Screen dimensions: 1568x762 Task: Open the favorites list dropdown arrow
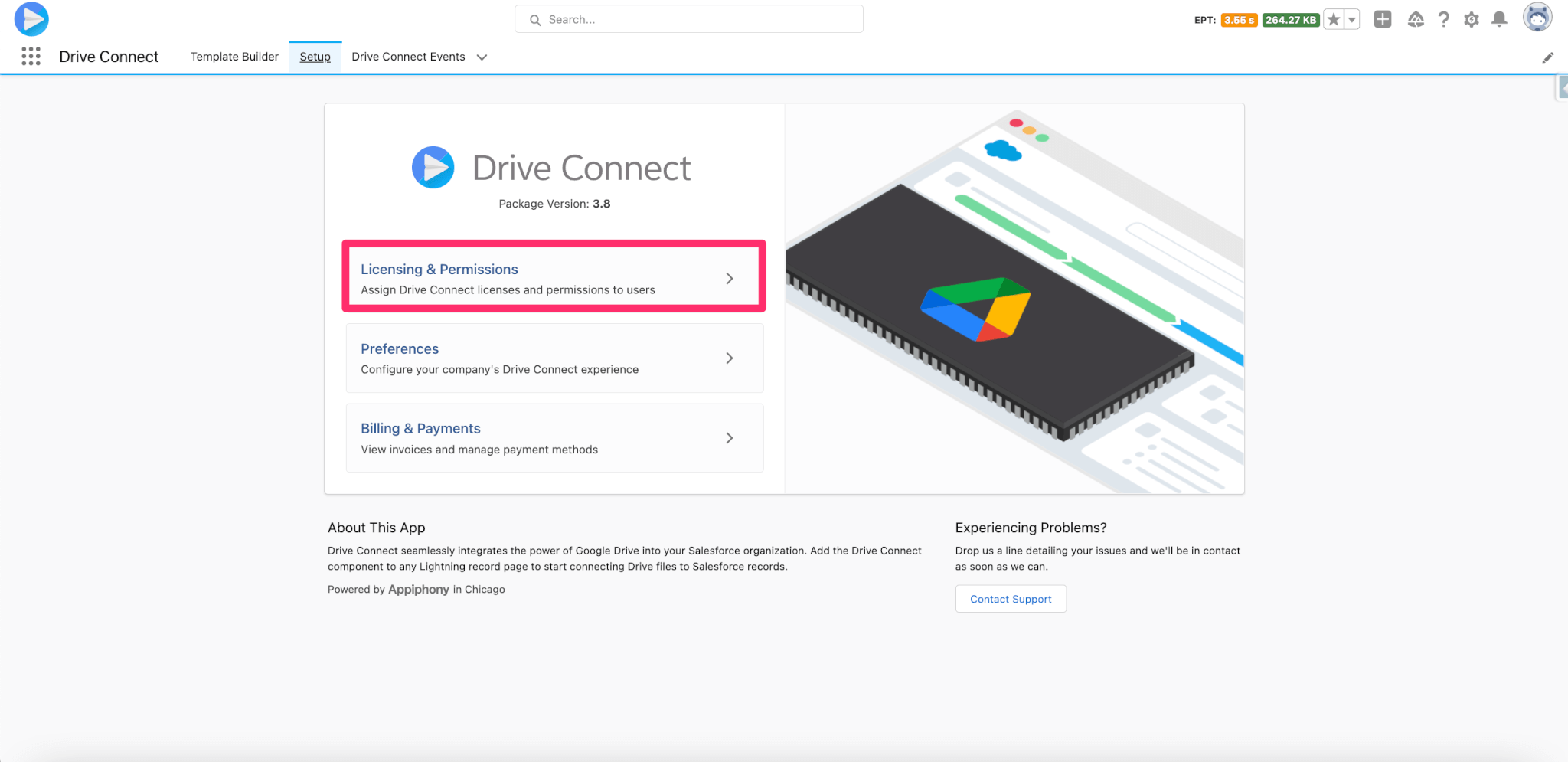[x=1352, y=20]
